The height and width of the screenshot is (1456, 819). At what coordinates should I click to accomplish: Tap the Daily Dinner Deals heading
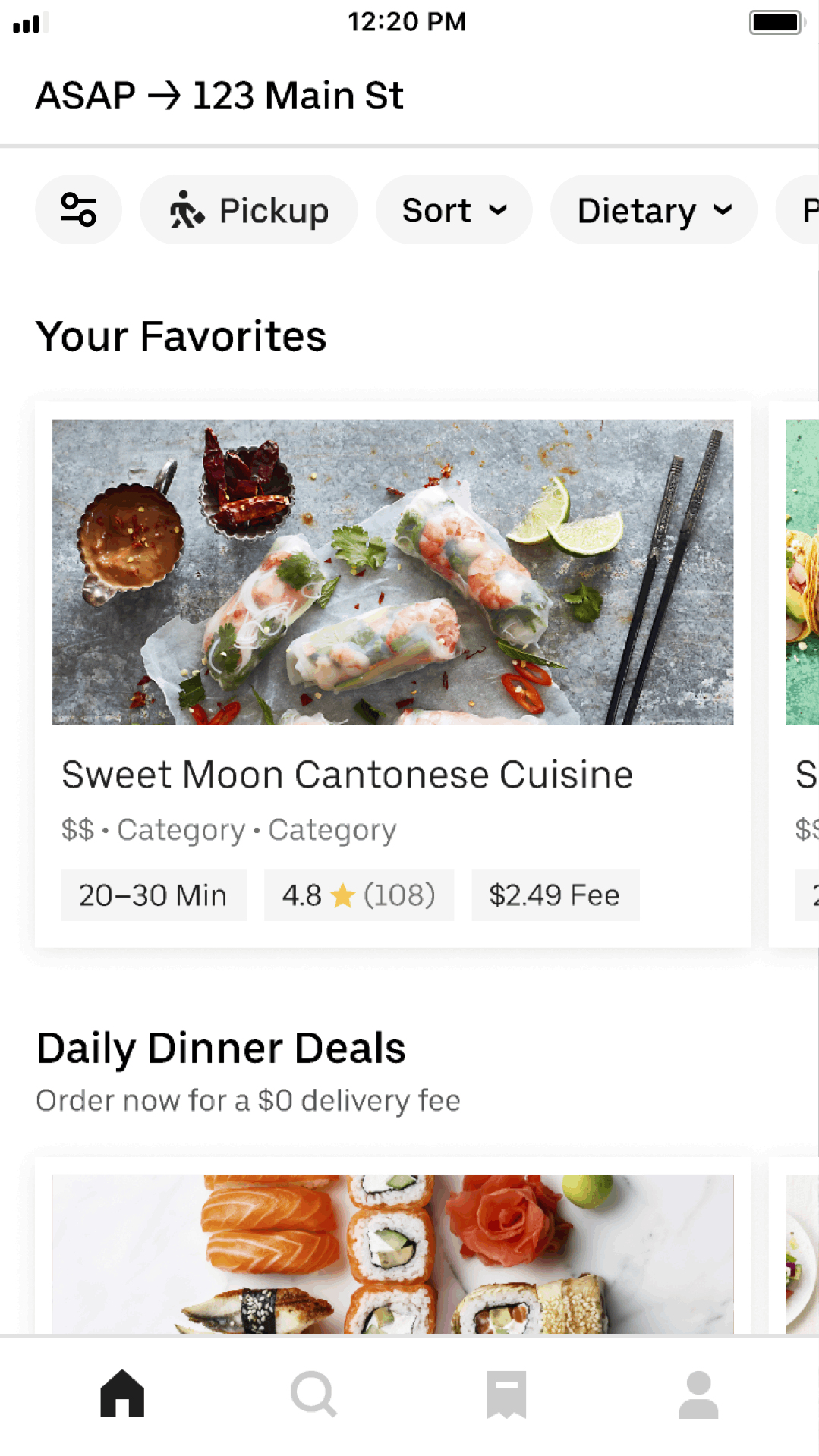click(x=221, y=1048)
